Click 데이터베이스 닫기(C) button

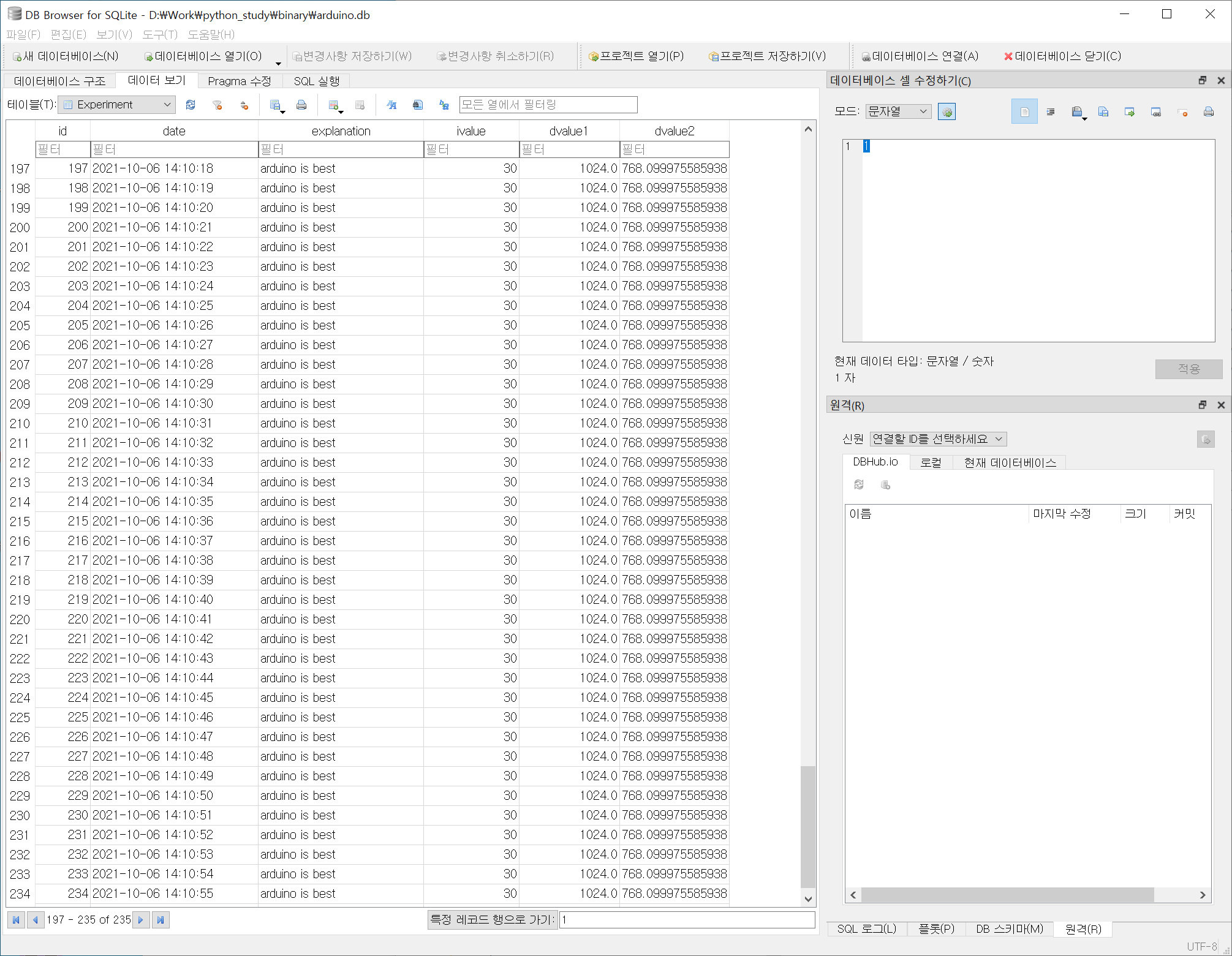1062,56
